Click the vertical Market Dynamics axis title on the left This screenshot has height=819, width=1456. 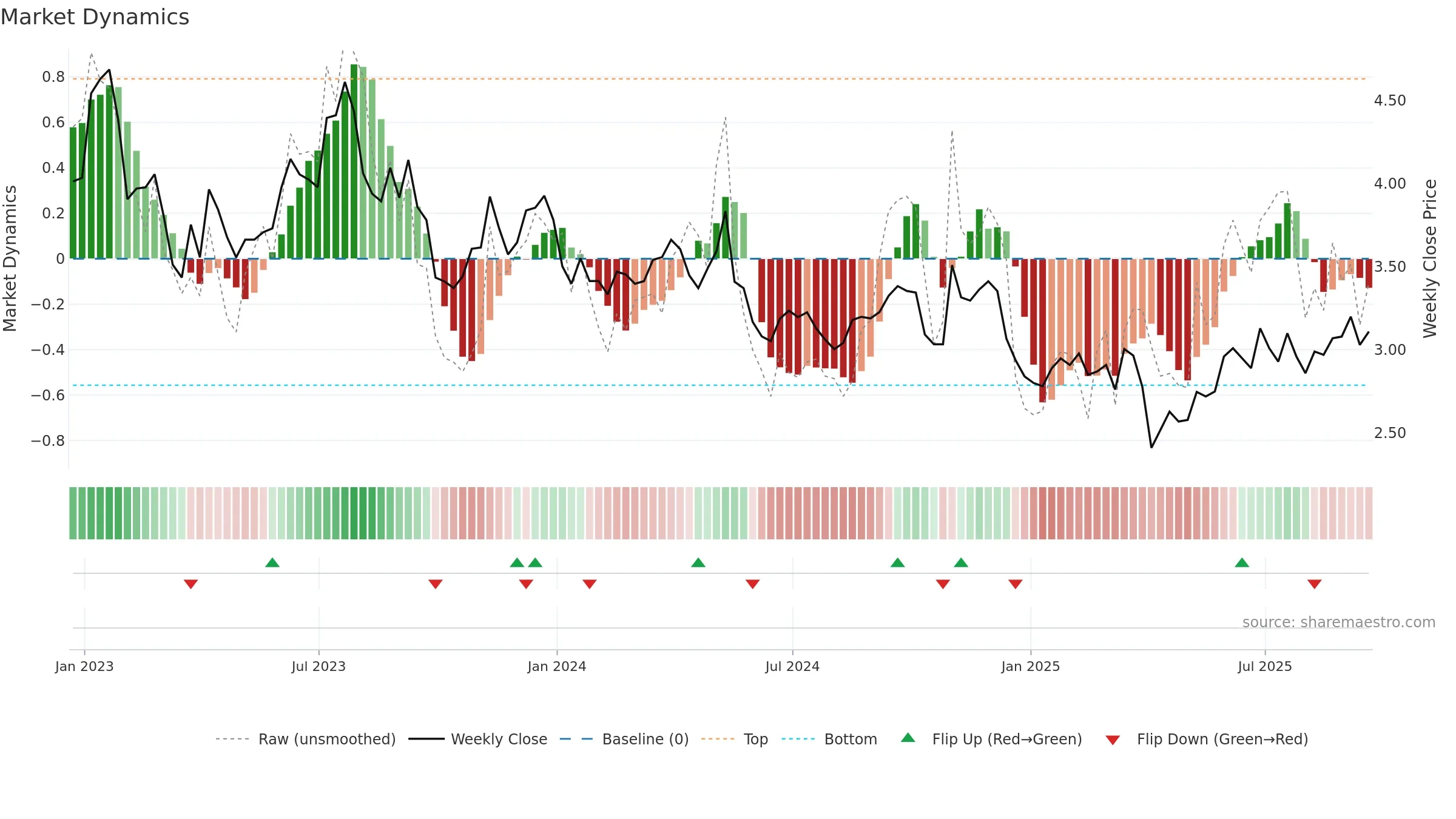[10, 258]
